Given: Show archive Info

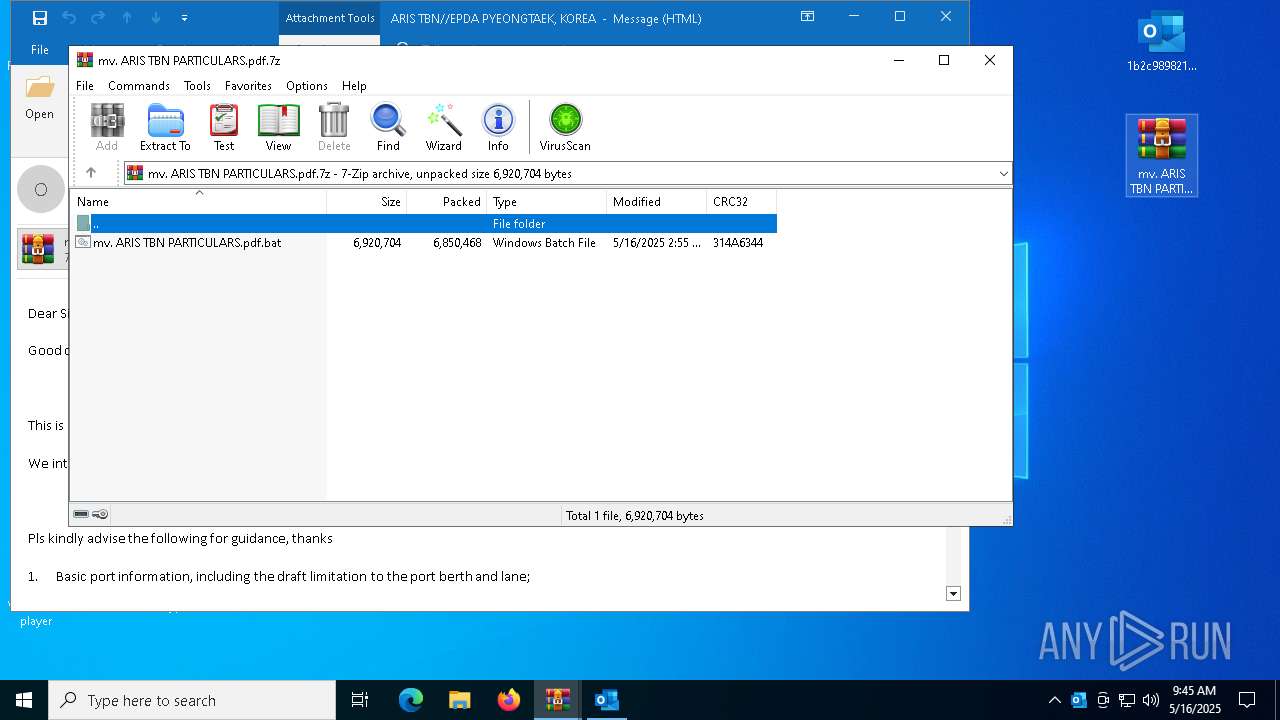Looking at the screenshot, I should pyautogui.click(x=498, y=127).
